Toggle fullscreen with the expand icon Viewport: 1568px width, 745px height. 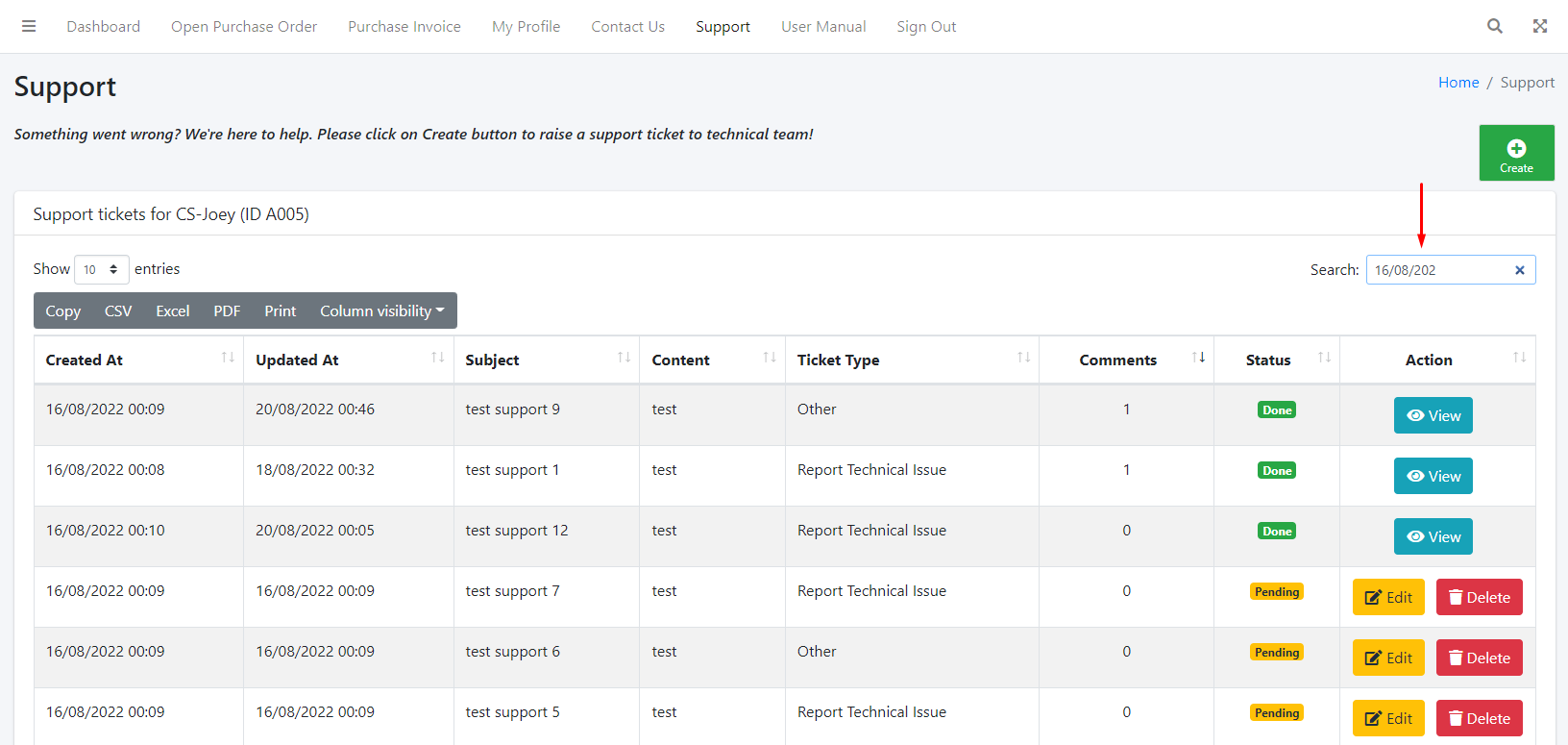[x=1539, y=26]
